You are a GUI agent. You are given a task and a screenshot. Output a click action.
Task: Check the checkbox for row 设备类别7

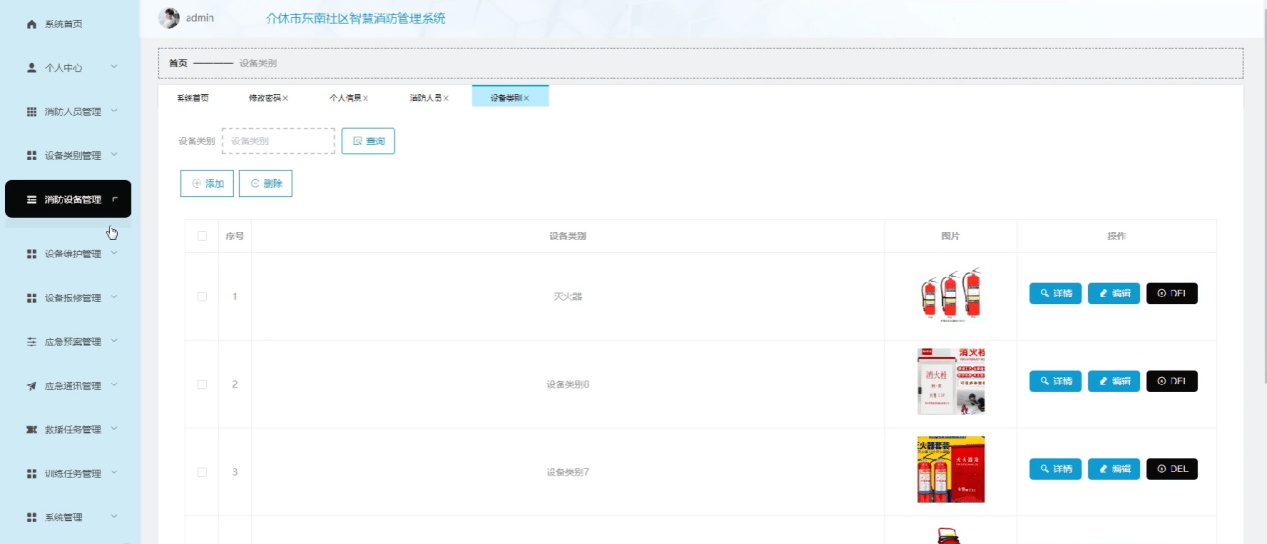[x=202, y=471]
